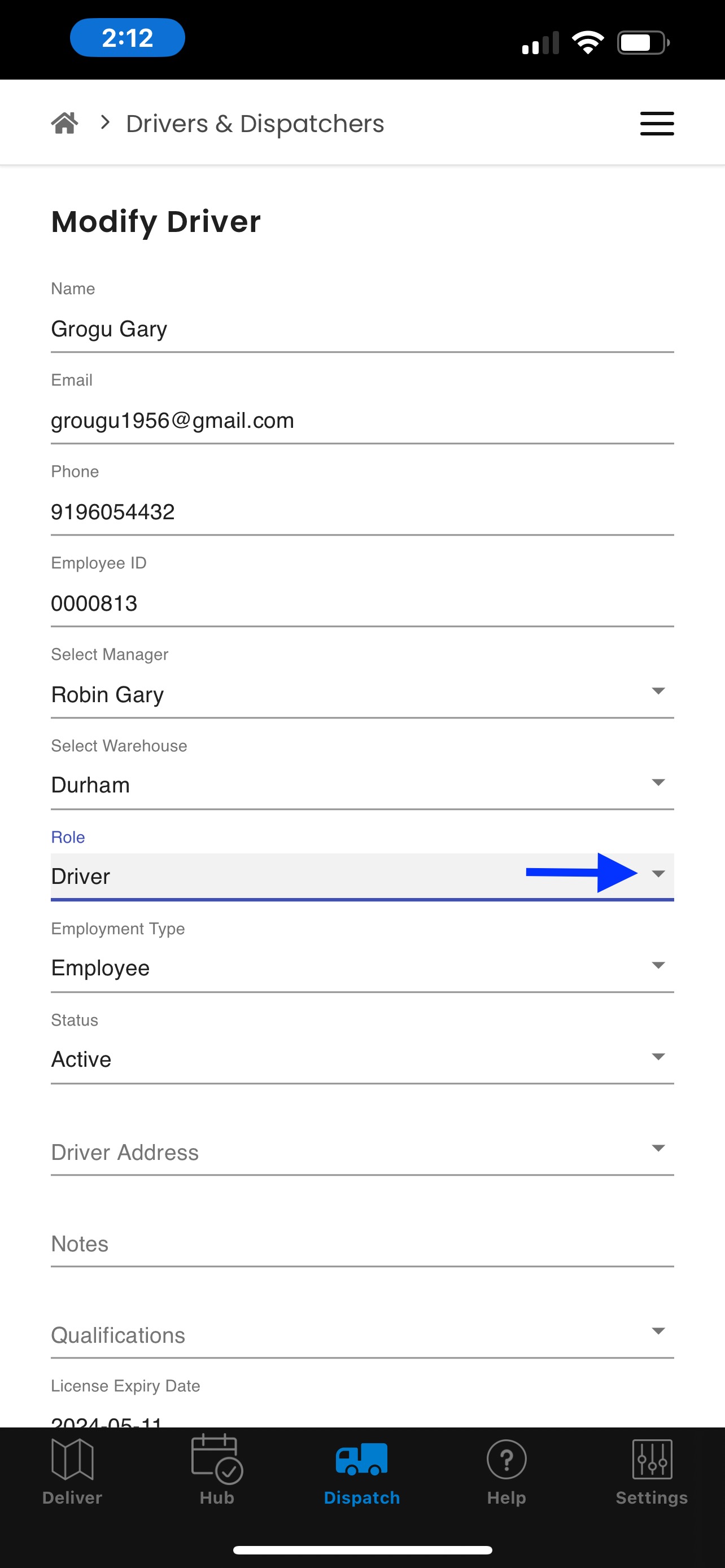The image size is (725, 1568).
Task: Click Drivers & Dispatchers breadcrumb link
Action: (x=255, y=124)
